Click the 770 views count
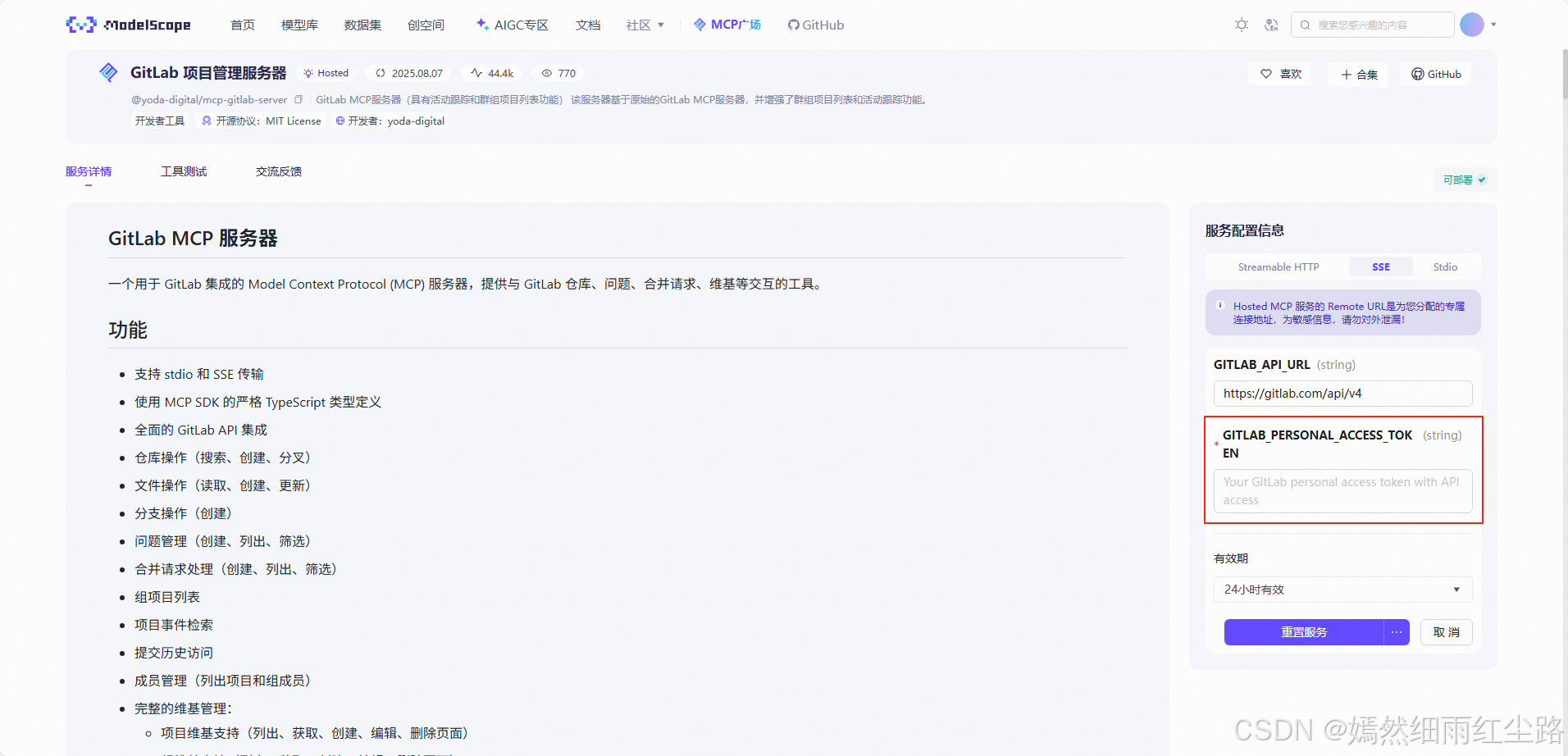This screenshot has width=1568, height=756. point(558,73)
